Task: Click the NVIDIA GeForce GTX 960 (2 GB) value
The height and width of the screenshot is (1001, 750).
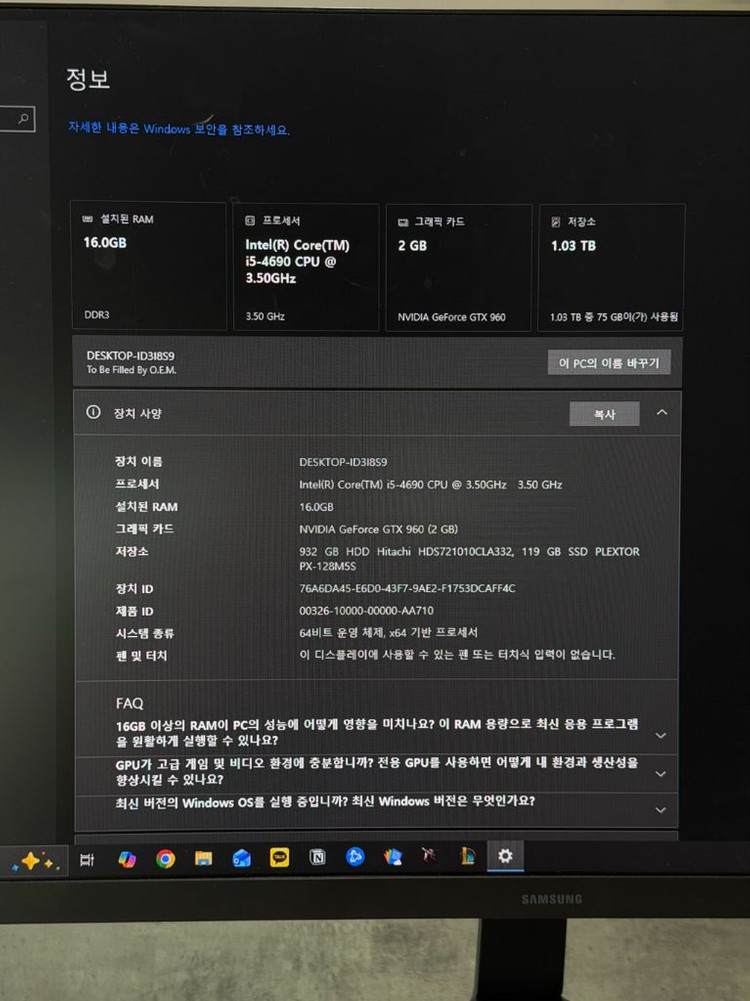Action: point(379,529)
